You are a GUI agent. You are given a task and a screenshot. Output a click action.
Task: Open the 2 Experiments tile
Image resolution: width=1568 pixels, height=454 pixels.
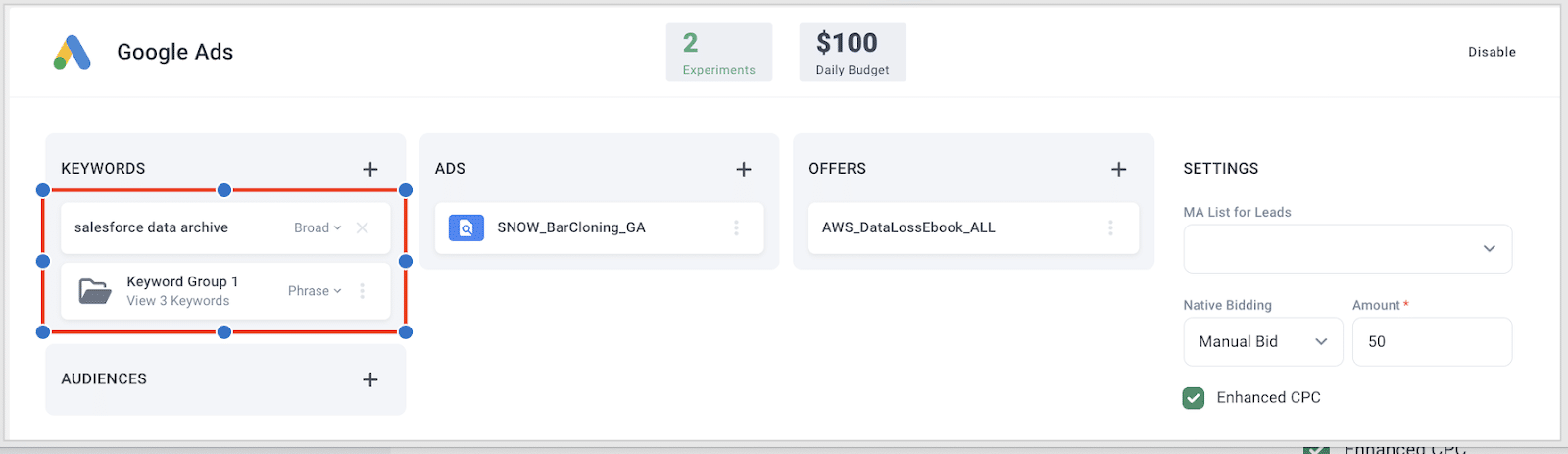pyautogui.click(x=719, y=52)
